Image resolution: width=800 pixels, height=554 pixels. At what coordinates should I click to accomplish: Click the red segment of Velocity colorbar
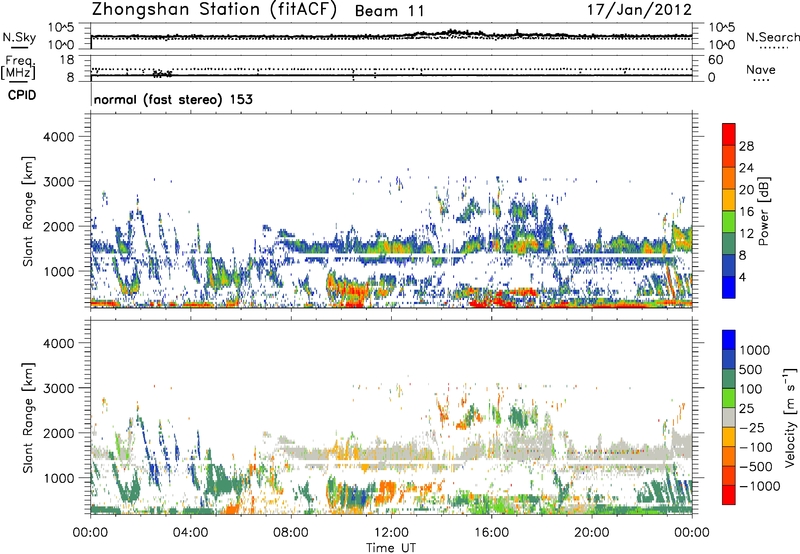(730, 499)
